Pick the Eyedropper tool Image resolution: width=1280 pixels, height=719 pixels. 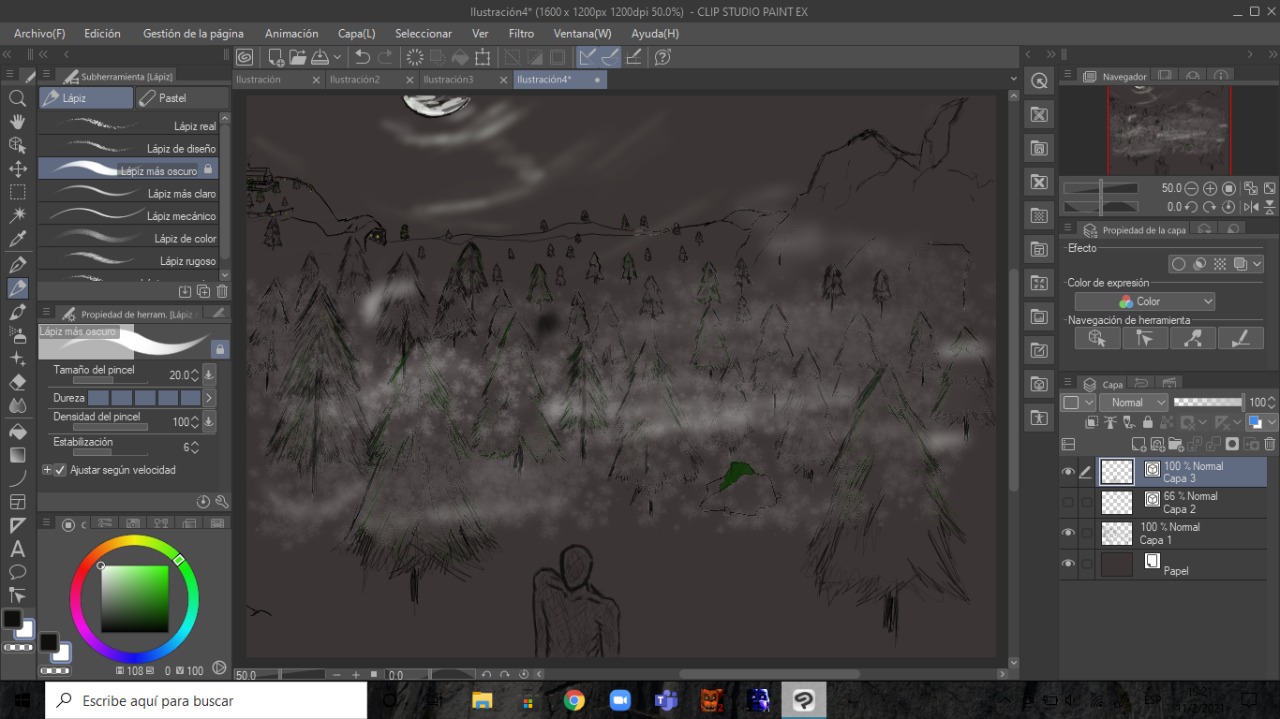point(17,240)
